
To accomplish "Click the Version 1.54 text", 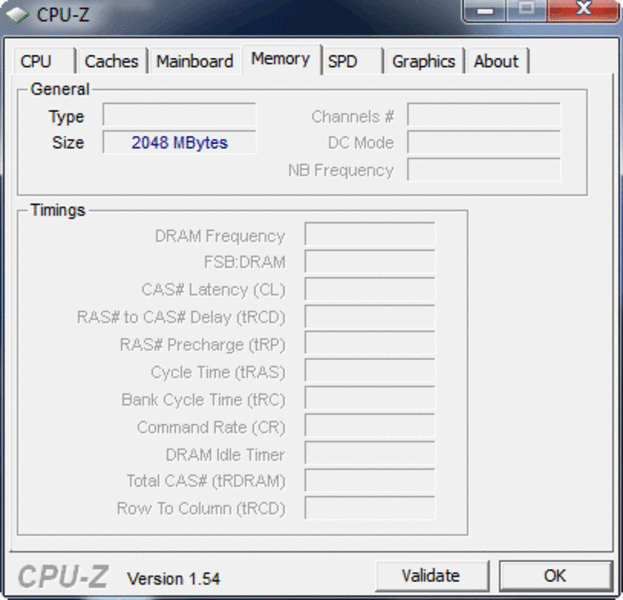I will [173, 579].
